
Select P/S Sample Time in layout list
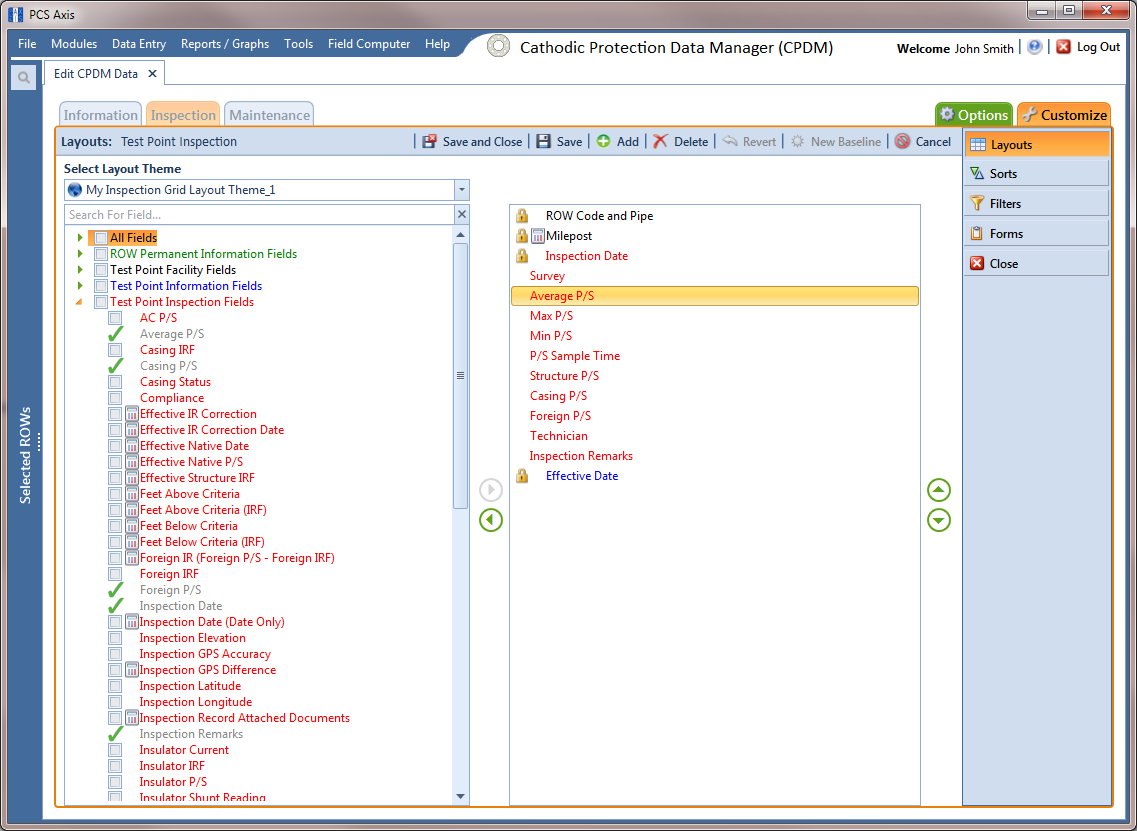coord(574,356)
